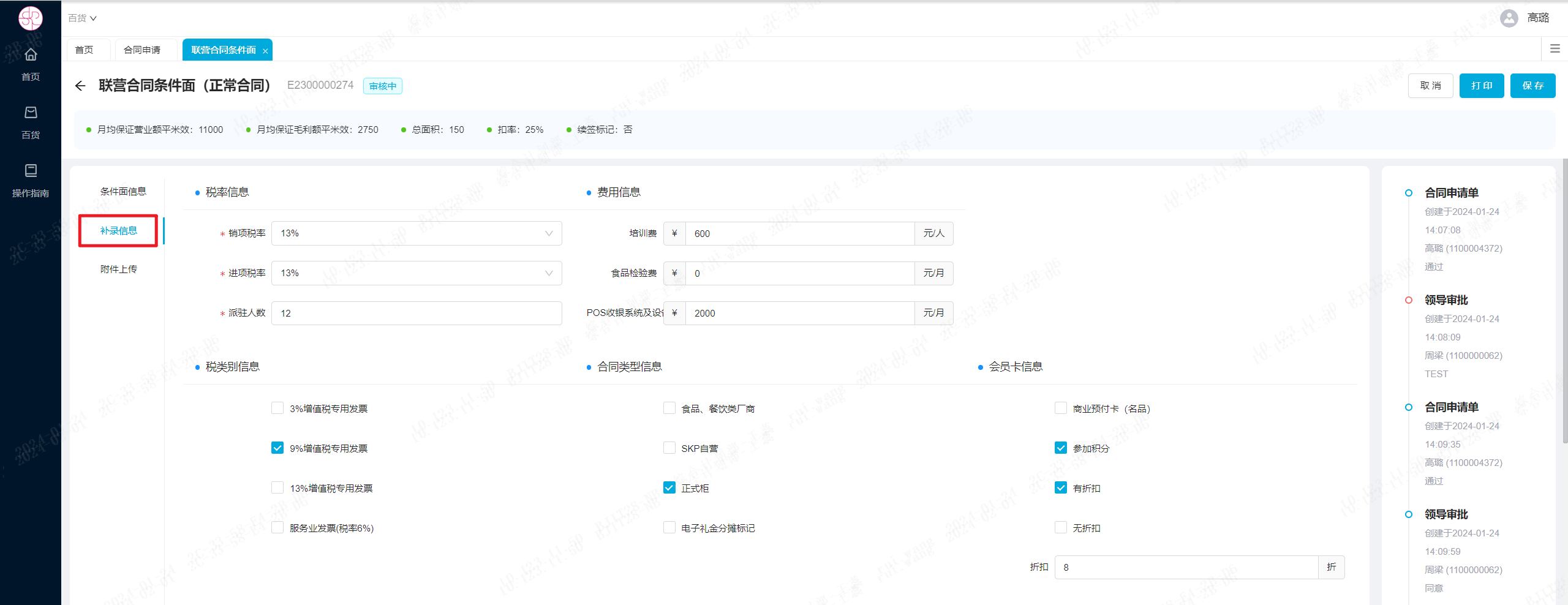Click 月均保证毛利额平米效: 2750 text
This screenshot has width=1568, height=605.
click(317, 130)
